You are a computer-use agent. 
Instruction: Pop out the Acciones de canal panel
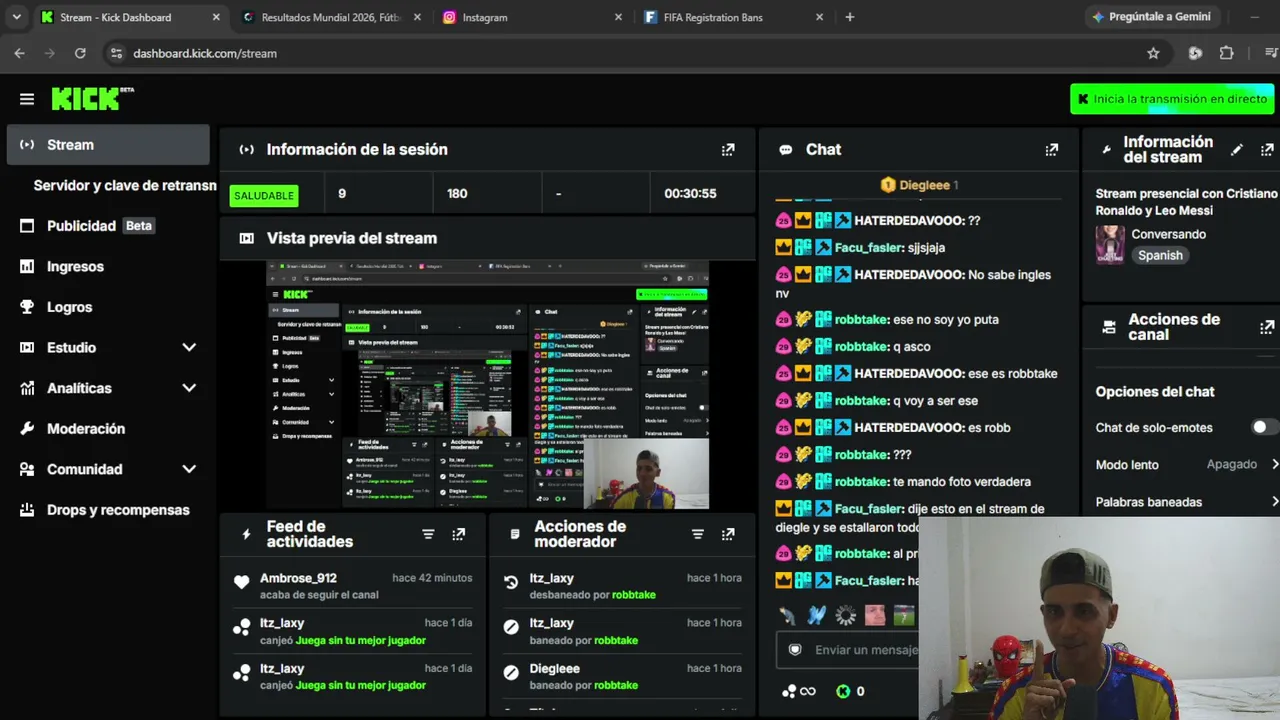pos(1267,327)
